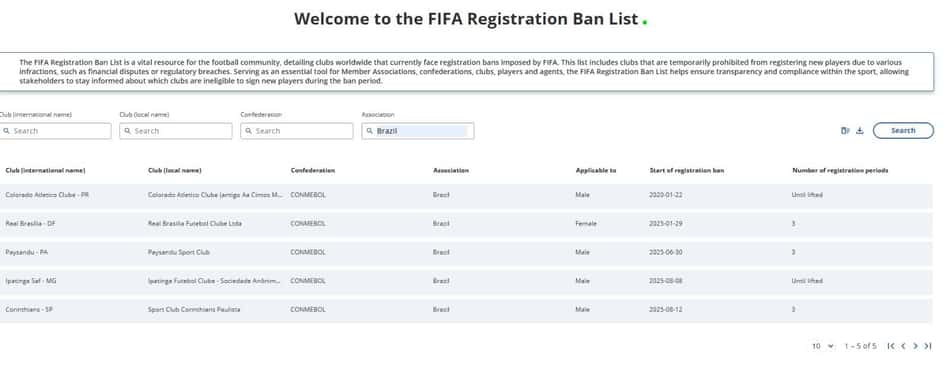Viewport: 950px width, 369px height.
Task: Jump to the last results page
Action: point(928,346)
